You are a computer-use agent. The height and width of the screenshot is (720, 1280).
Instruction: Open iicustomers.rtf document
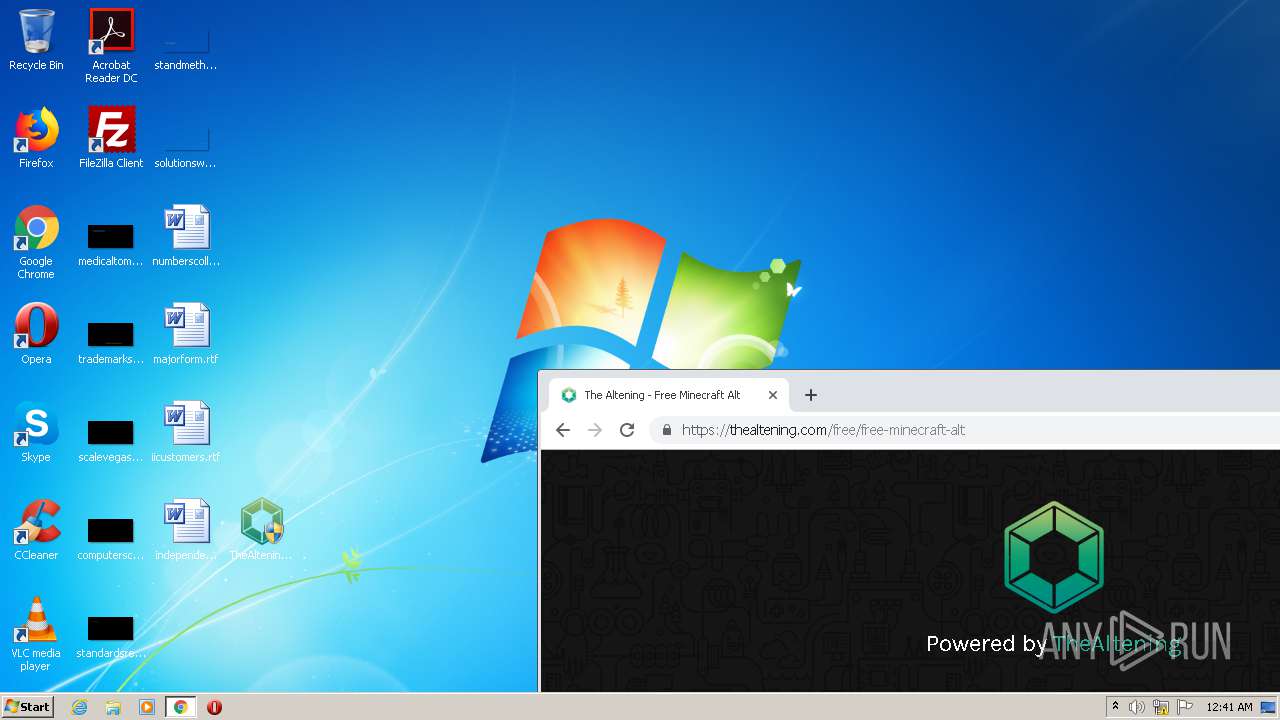click(186, 432)
